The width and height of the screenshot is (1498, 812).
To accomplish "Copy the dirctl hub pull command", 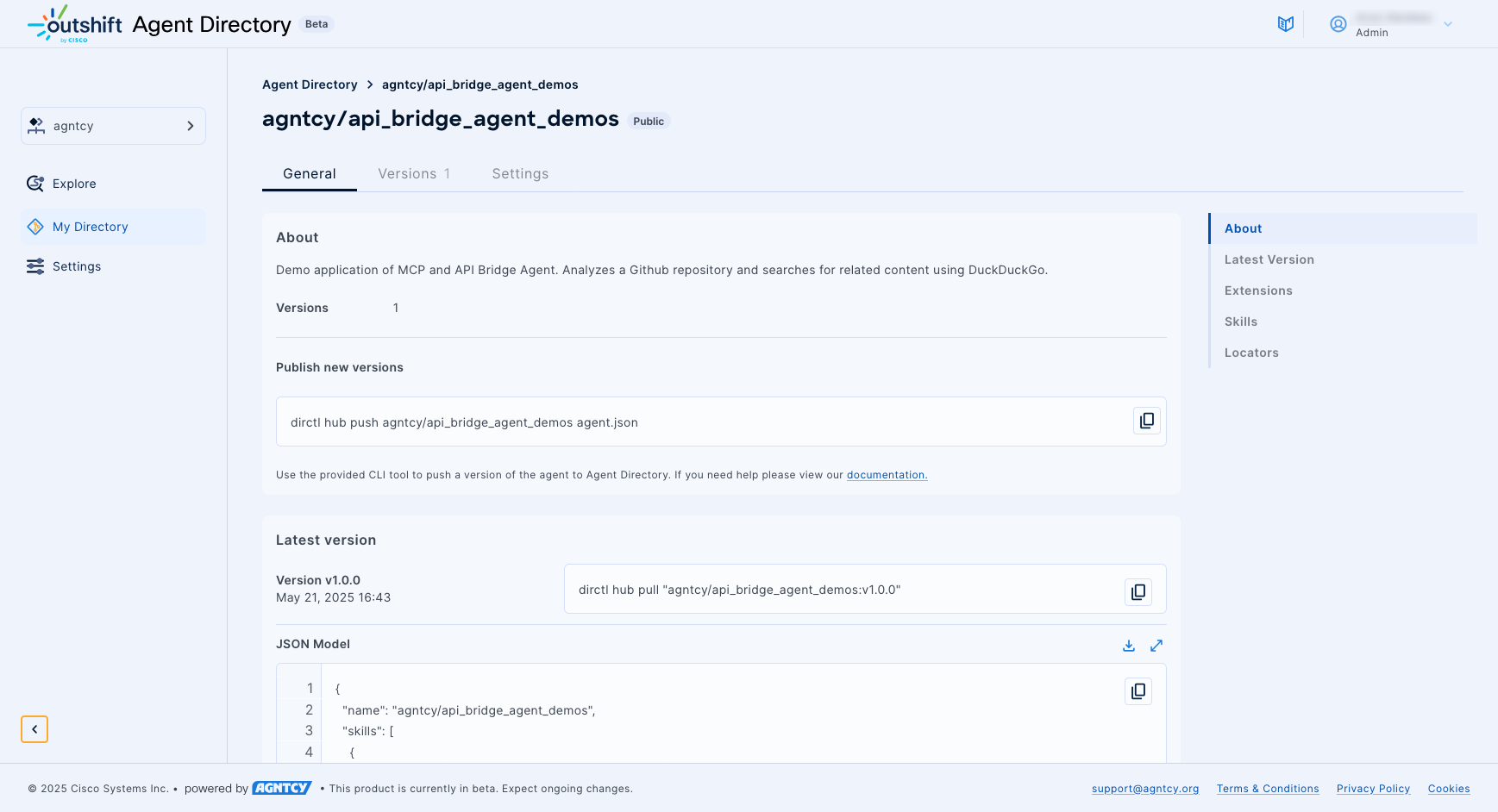I will point(1138,591).
